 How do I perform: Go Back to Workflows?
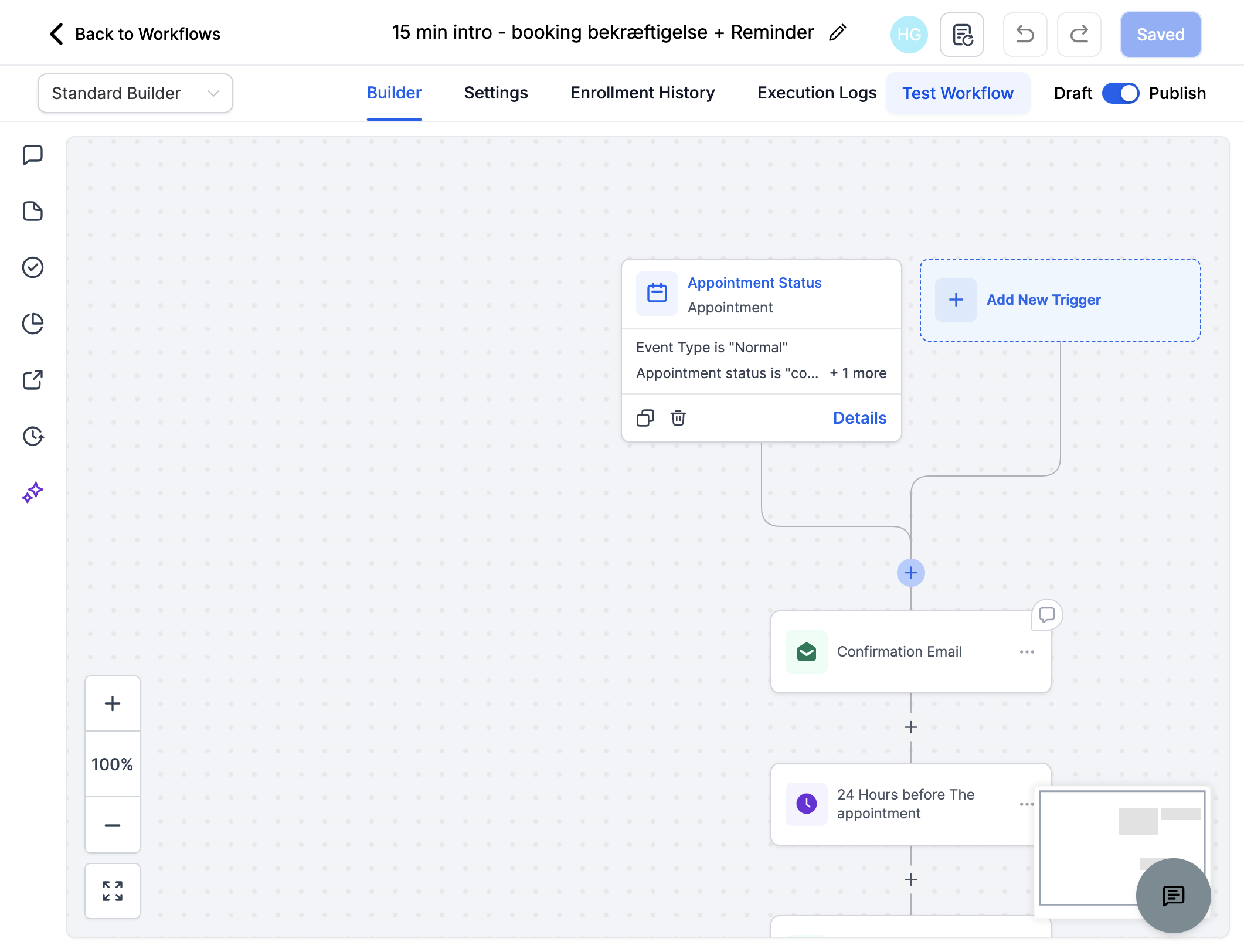tap(134, 34)
